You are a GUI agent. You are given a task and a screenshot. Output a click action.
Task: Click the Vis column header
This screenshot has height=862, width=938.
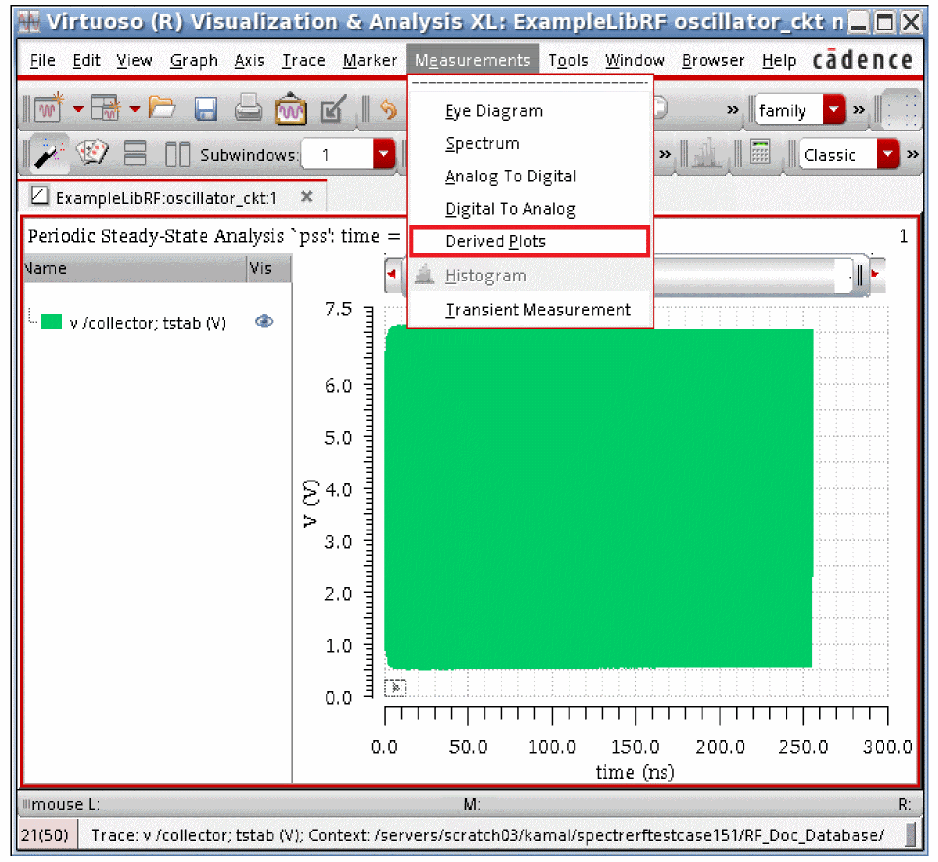point(270,269)
